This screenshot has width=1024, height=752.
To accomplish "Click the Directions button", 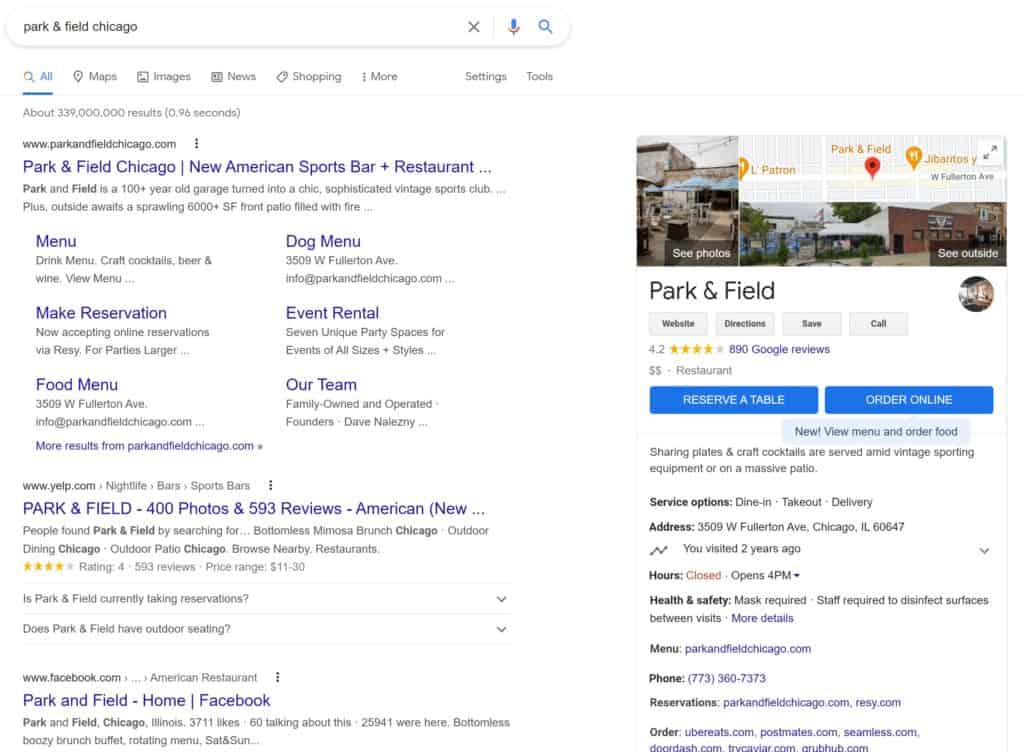I will [745, 324].
